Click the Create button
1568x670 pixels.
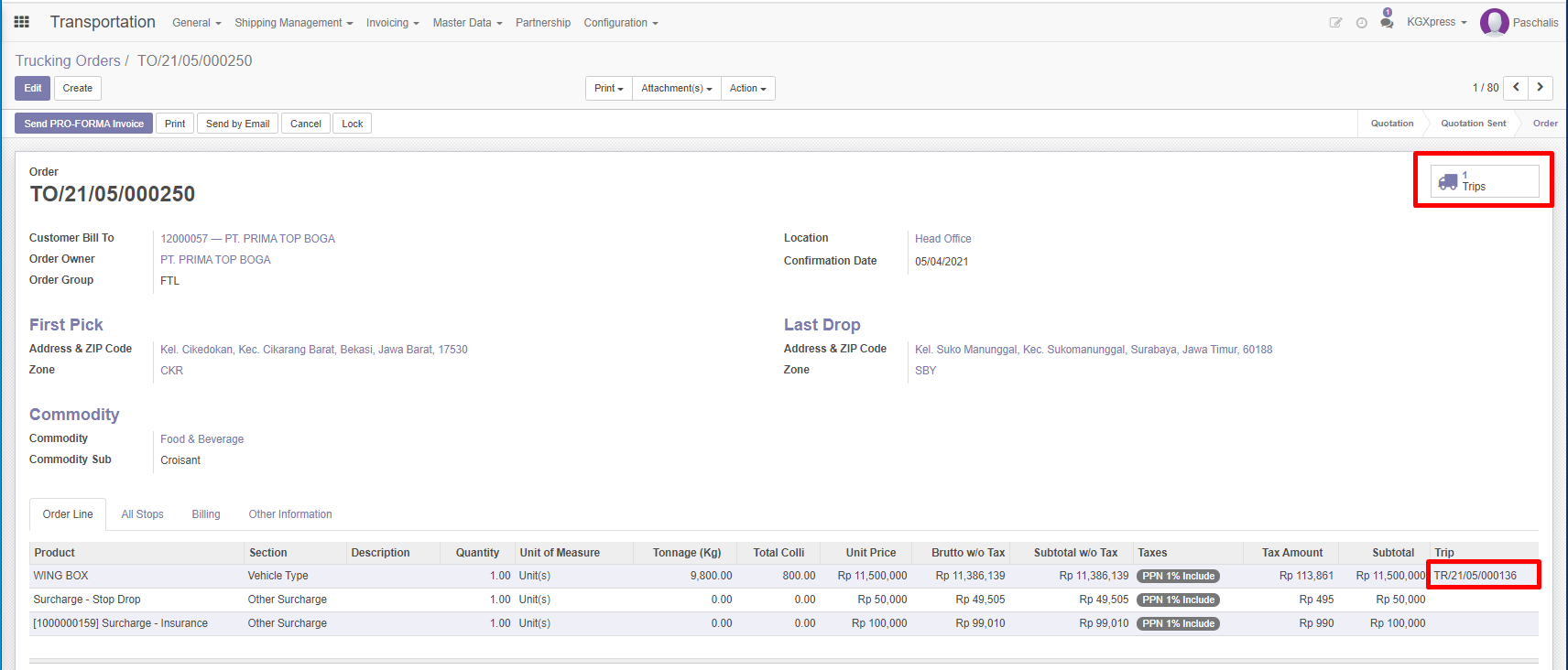[x=78, y=88]
